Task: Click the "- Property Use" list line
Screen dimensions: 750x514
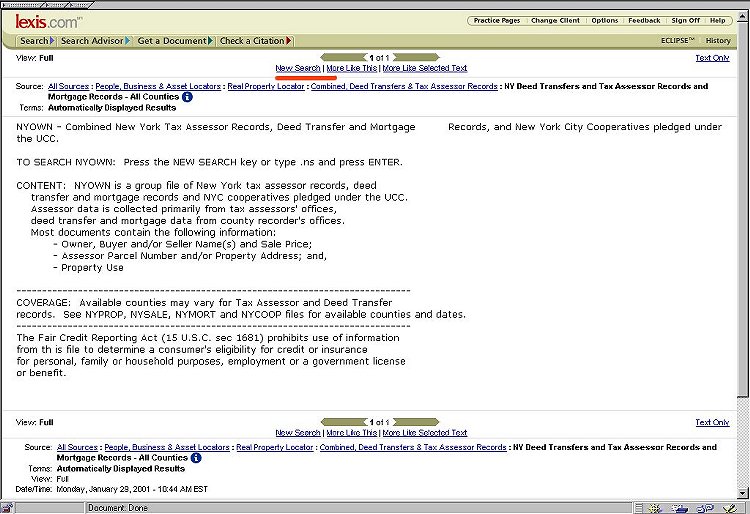Action: click(88, 268)
